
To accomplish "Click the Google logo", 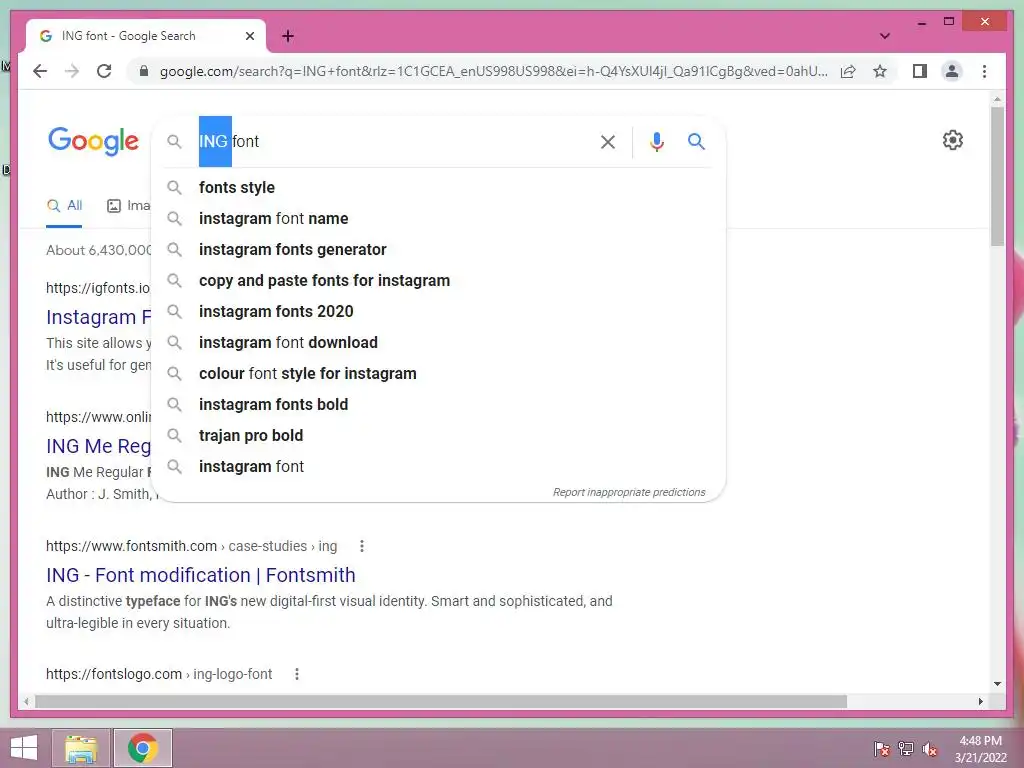I will (x=93, y=140).
